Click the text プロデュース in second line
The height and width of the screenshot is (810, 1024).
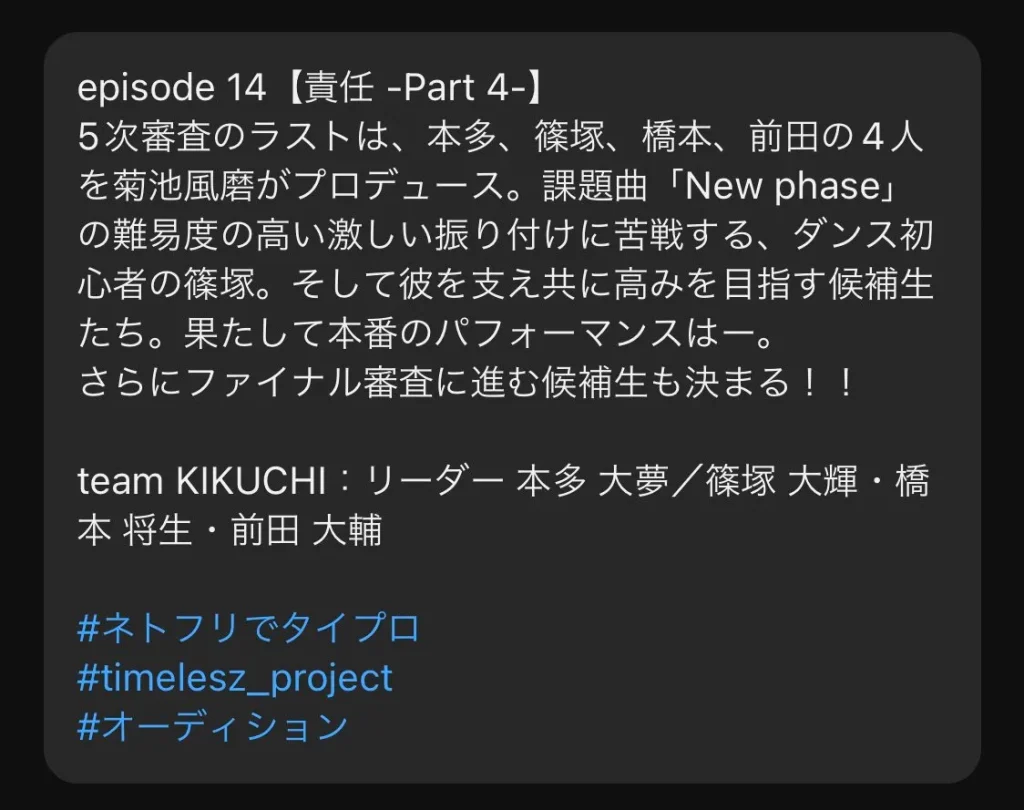tap(399, 187)
